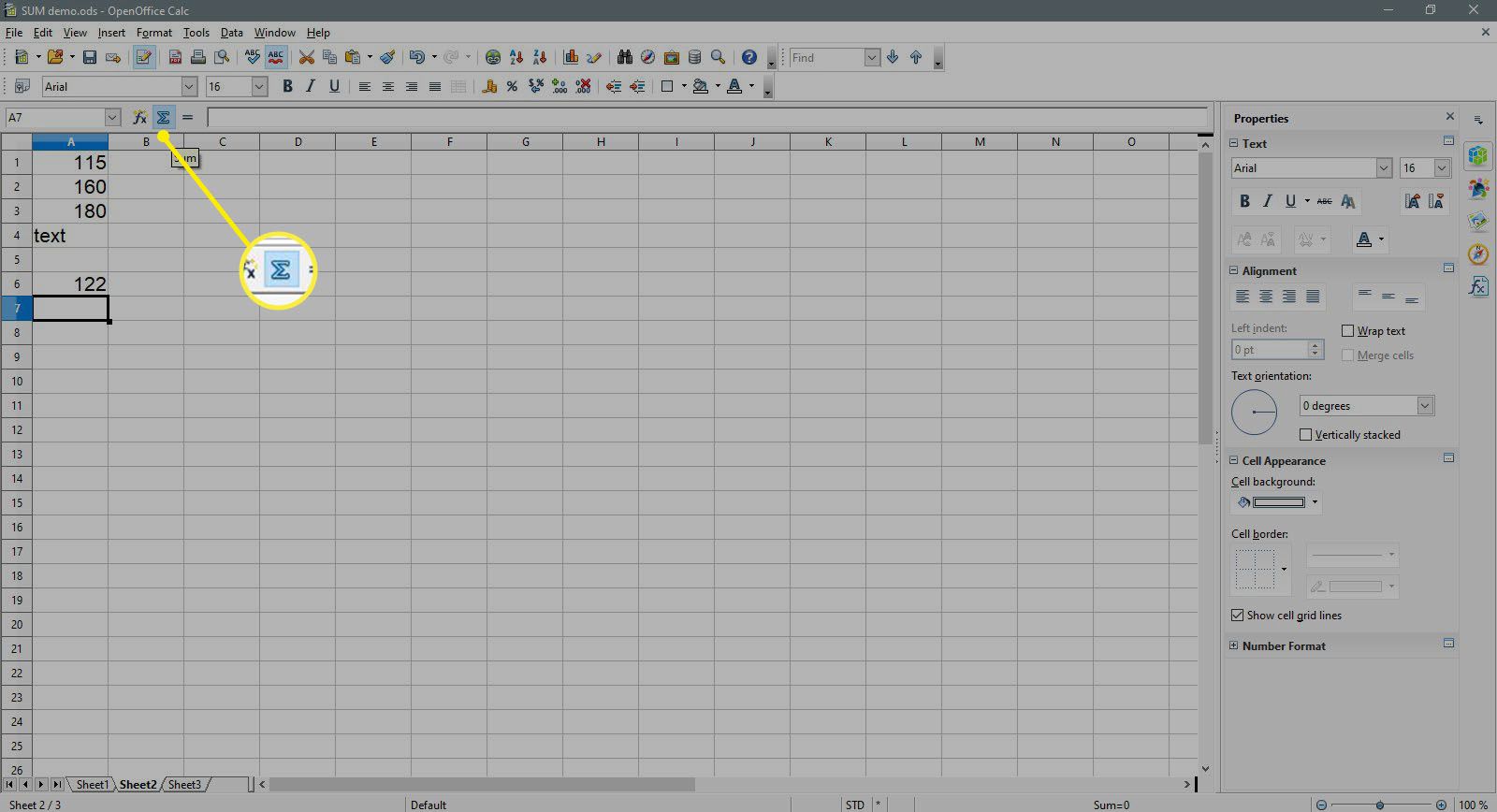
Task: Expand the Number Format panel section
Action: click(x=1233, y=645)
